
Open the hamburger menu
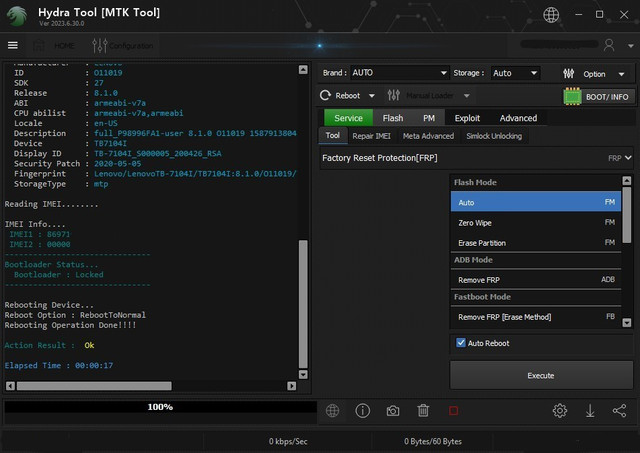pos(13,45)
